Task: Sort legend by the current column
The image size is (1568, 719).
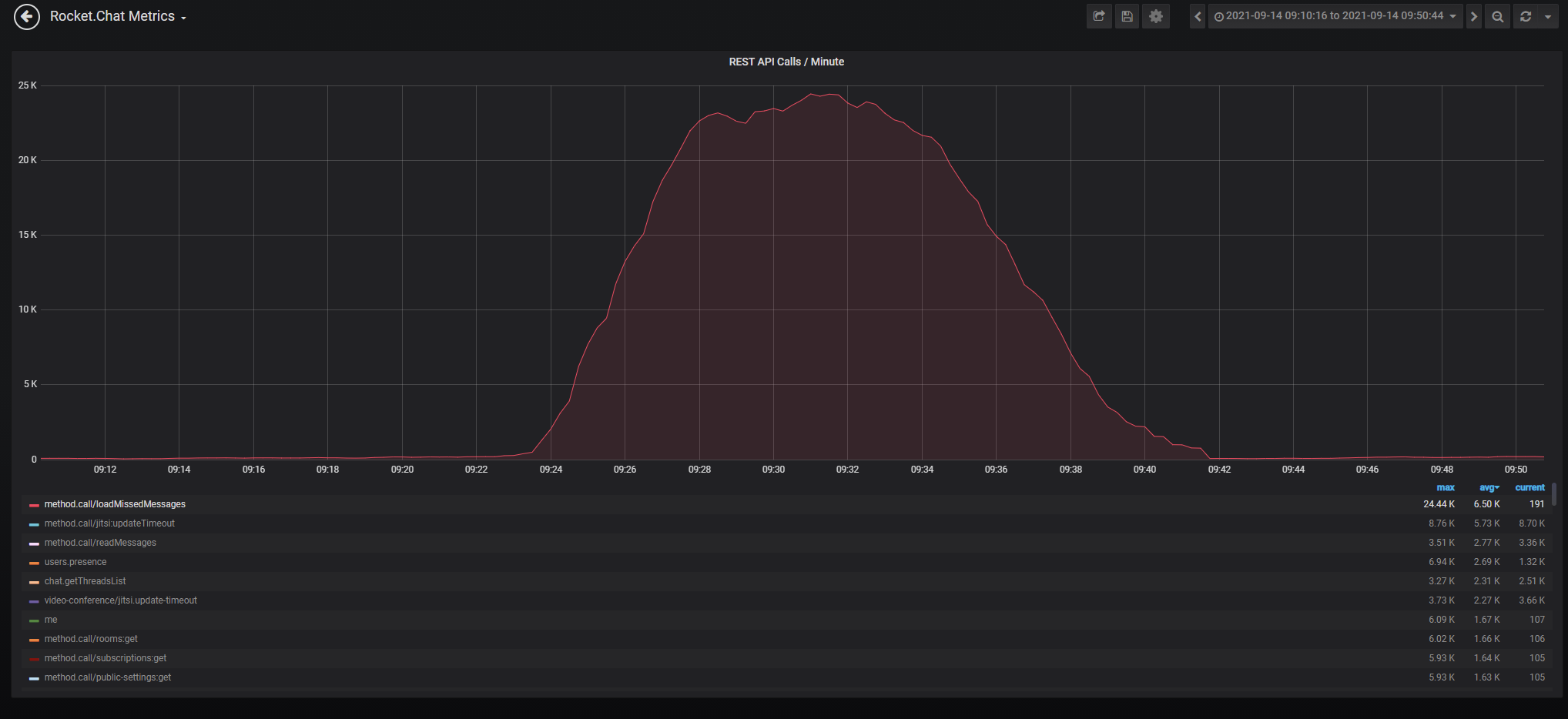Action: [x=1529, y=487]
